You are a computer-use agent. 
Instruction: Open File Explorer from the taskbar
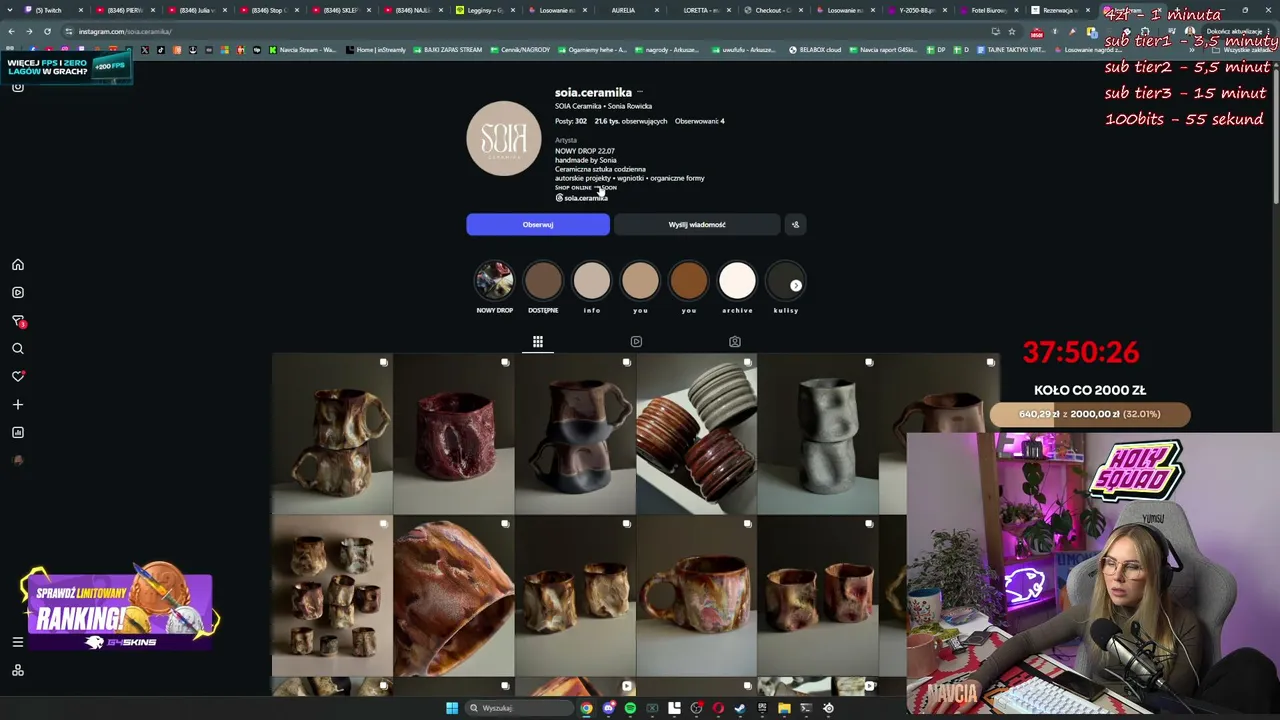tap(784, 708)
